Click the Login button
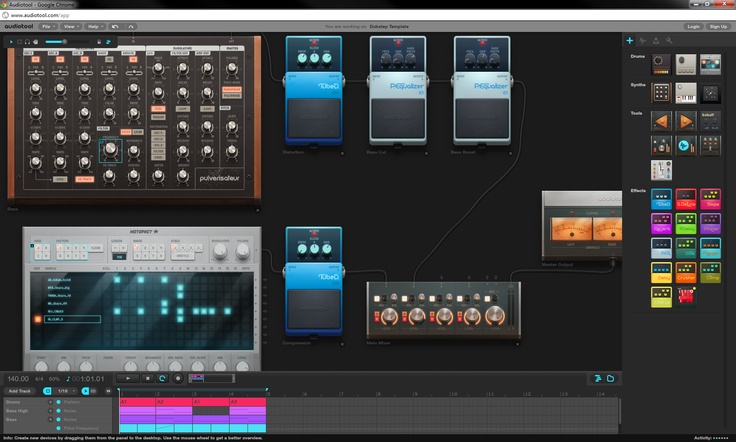Image resolution: width=736 pixels, height=442 pixels. [694, 26]
